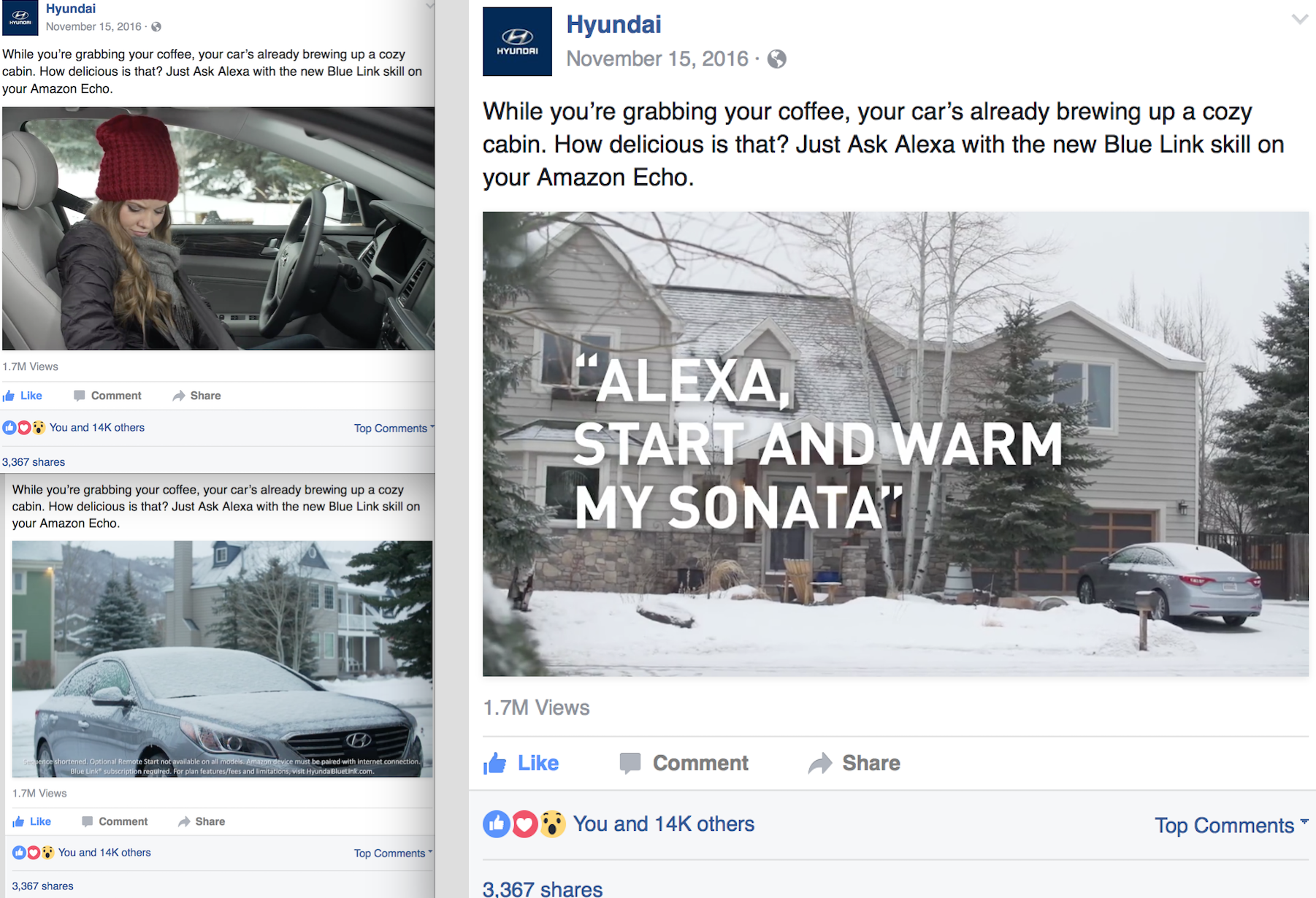Toggle Like on the bottom-left snowy car post
1316x898 pixels.
(x=32, y=821)
